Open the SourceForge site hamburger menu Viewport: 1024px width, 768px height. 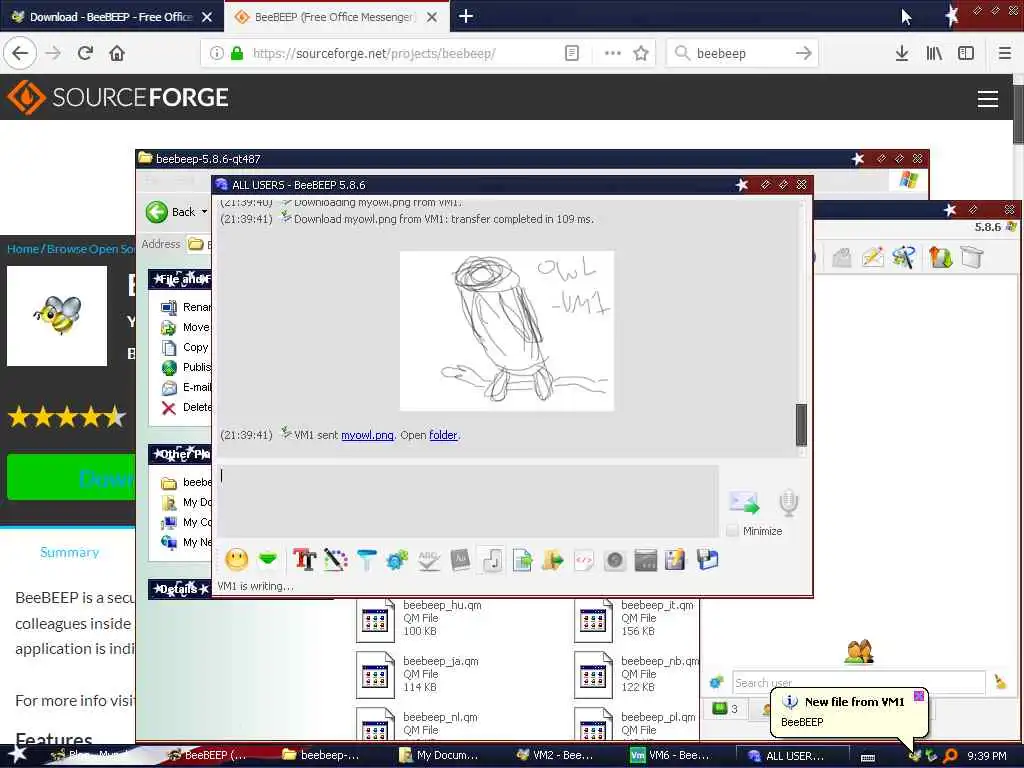[x=987, y=99]
